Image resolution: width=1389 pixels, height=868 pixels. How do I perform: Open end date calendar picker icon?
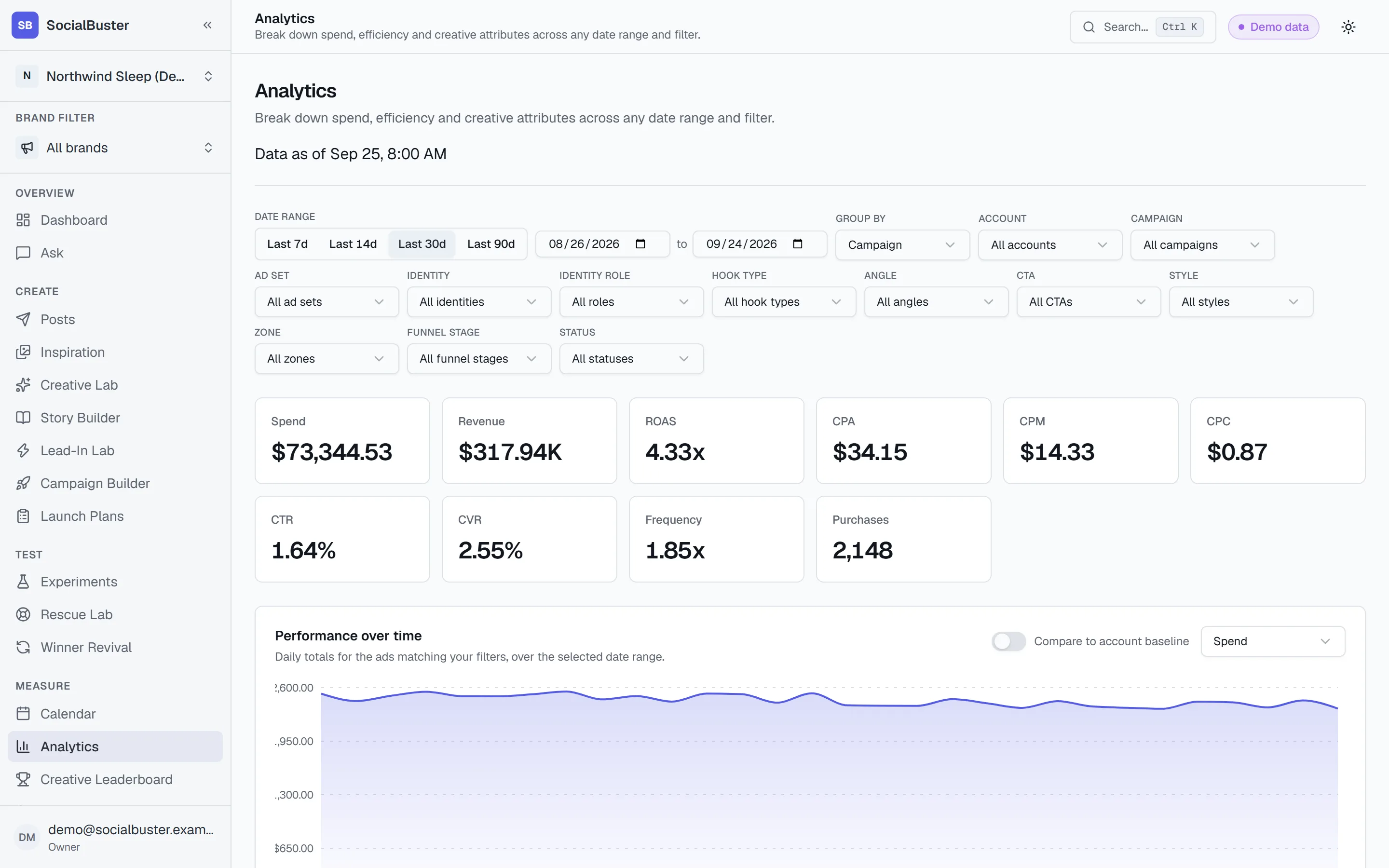(798, 244)
